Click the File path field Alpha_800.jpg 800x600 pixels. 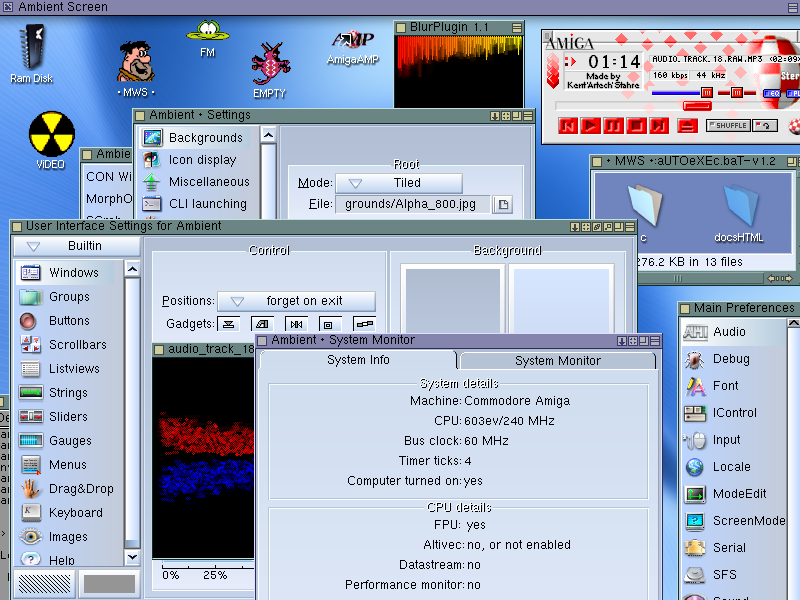[412, 205]
